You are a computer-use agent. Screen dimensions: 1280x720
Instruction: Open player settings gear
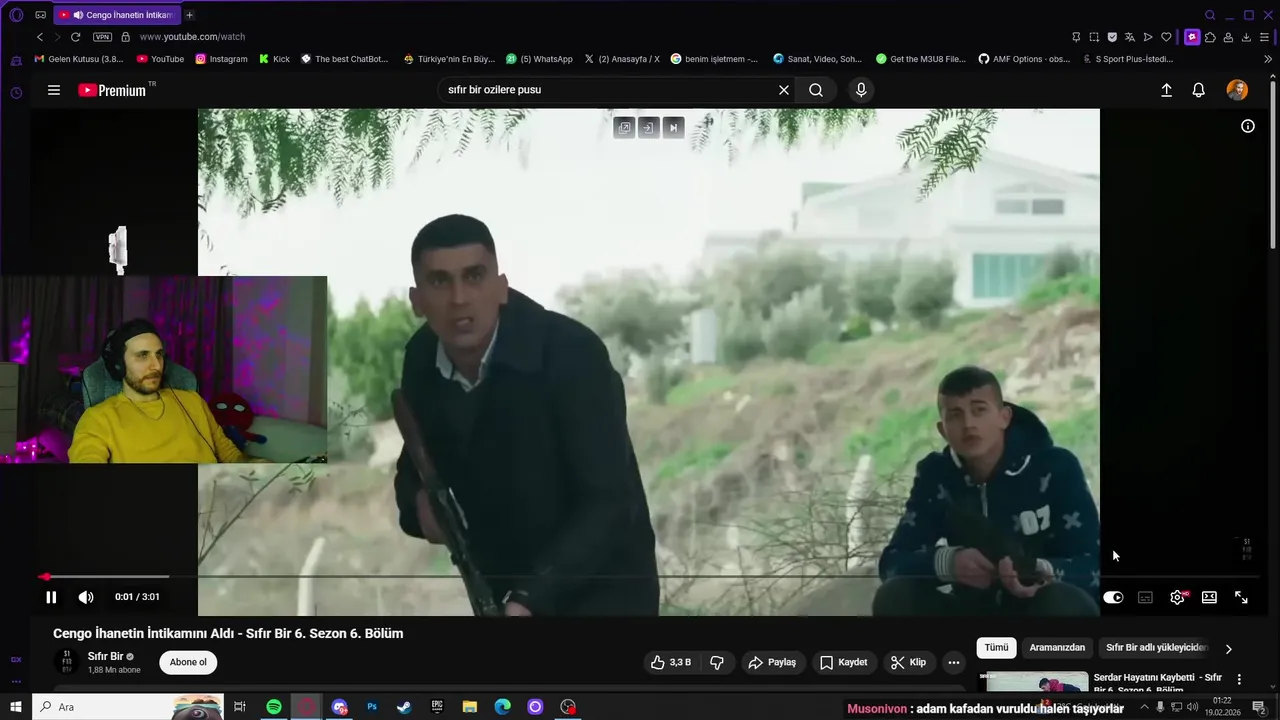coord(1177,597)
